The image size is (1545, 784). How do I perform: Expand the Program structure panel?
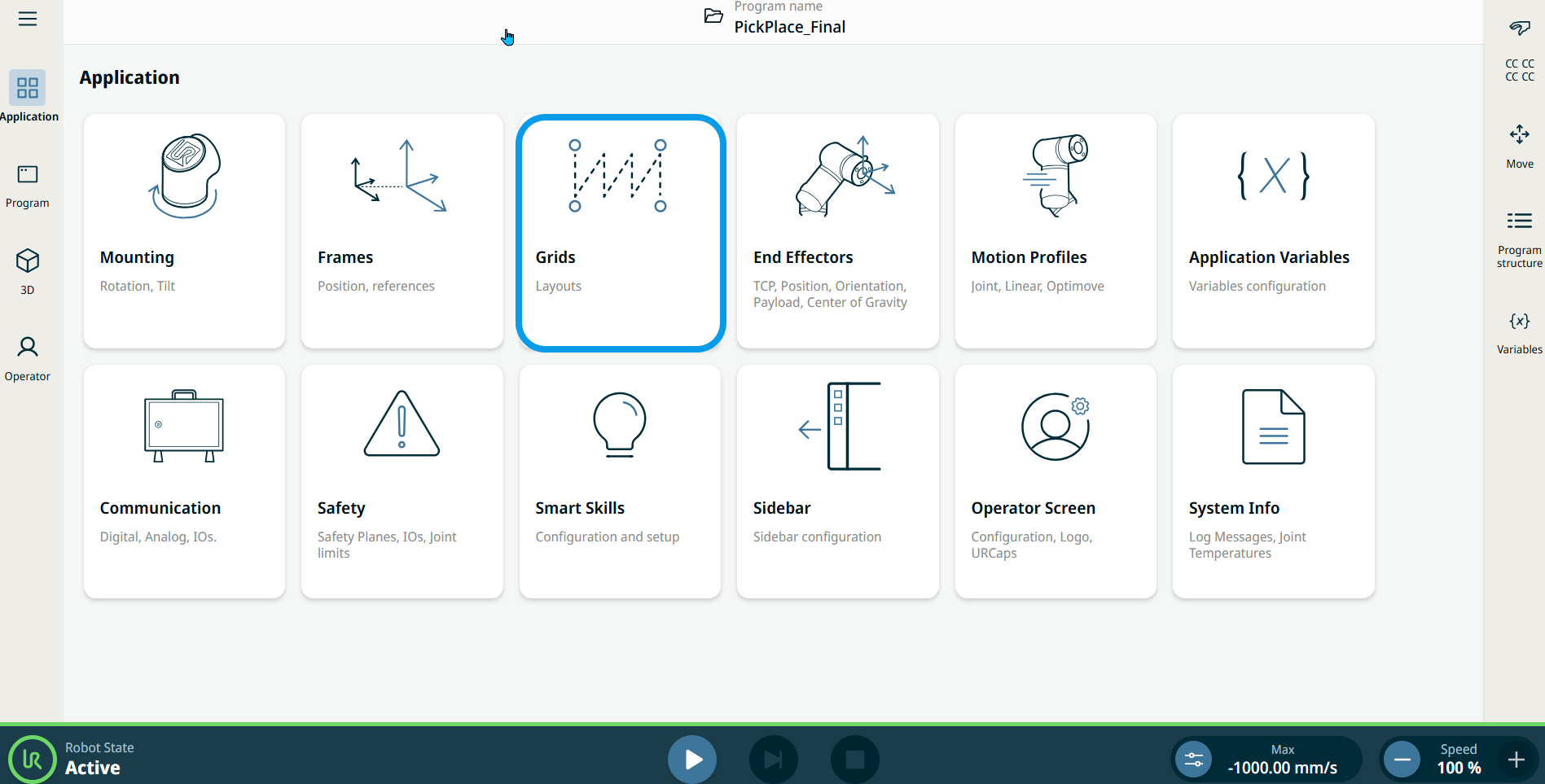point(1519,238)
